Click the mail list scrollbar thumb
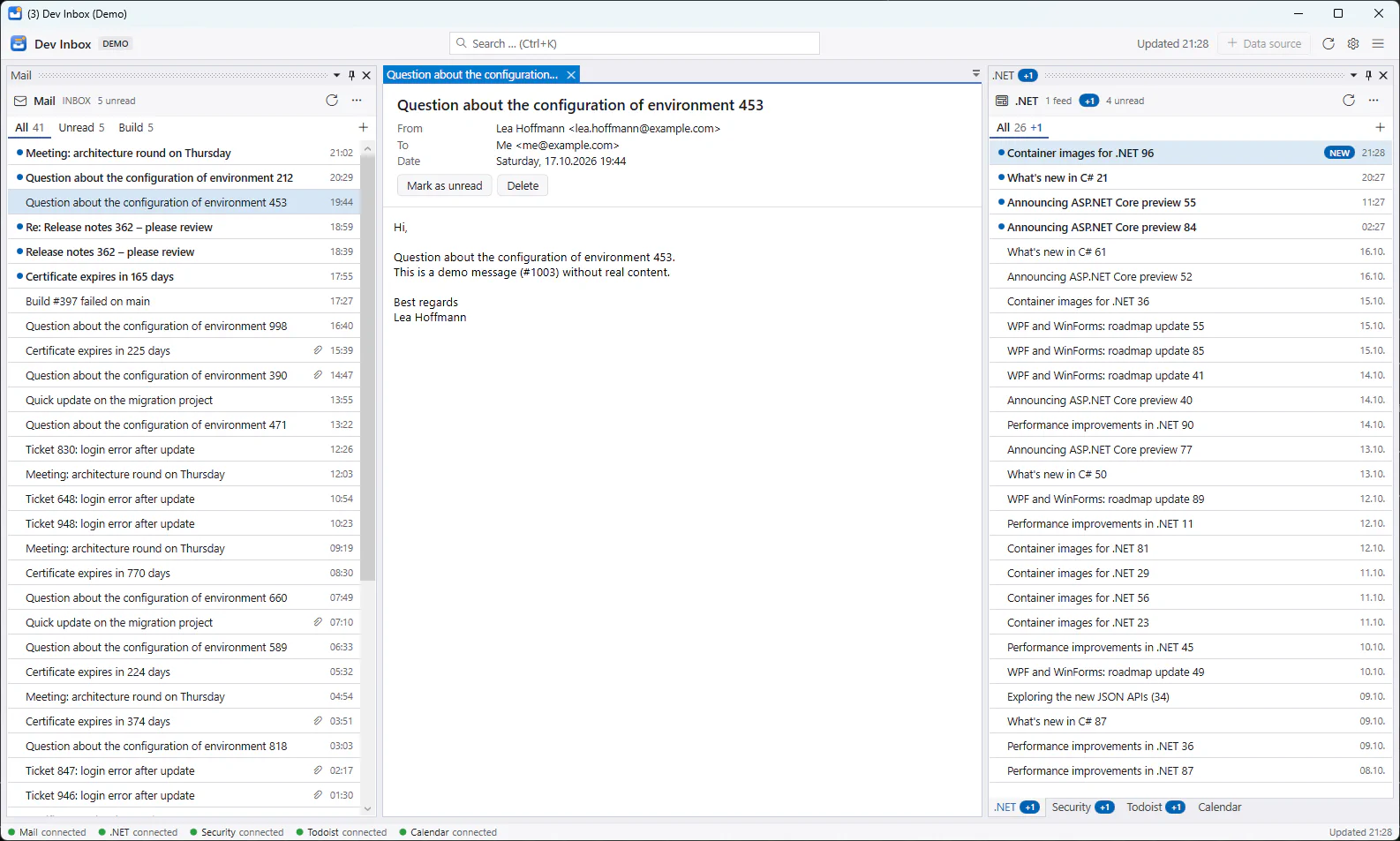The image size is (1400, 841). point(367,367)
